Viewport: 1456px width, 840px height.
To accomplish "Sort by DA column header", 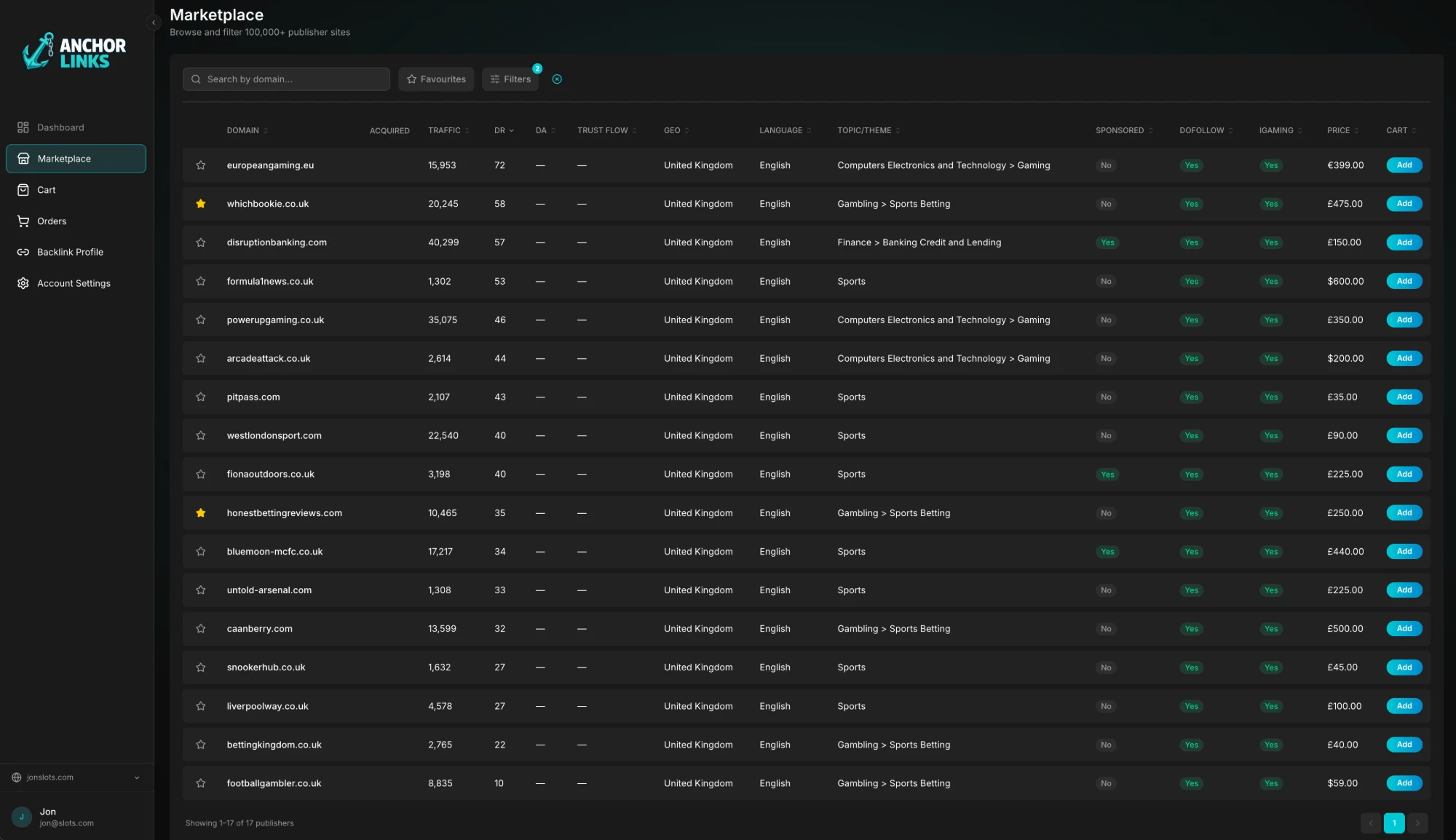I will [545, 131].
